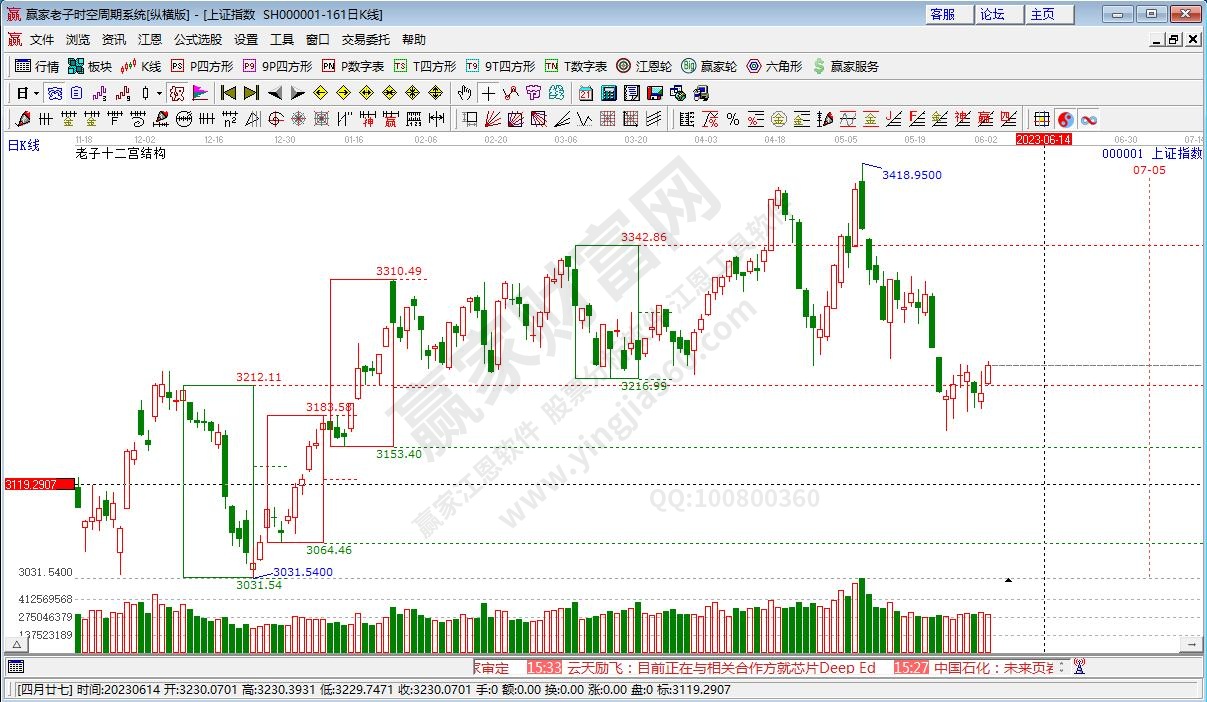Image resolution: width=1207 pixels, height=702 pixels.
Task: Click the red-blue yin-yang icon
Action: [1065, 119]
